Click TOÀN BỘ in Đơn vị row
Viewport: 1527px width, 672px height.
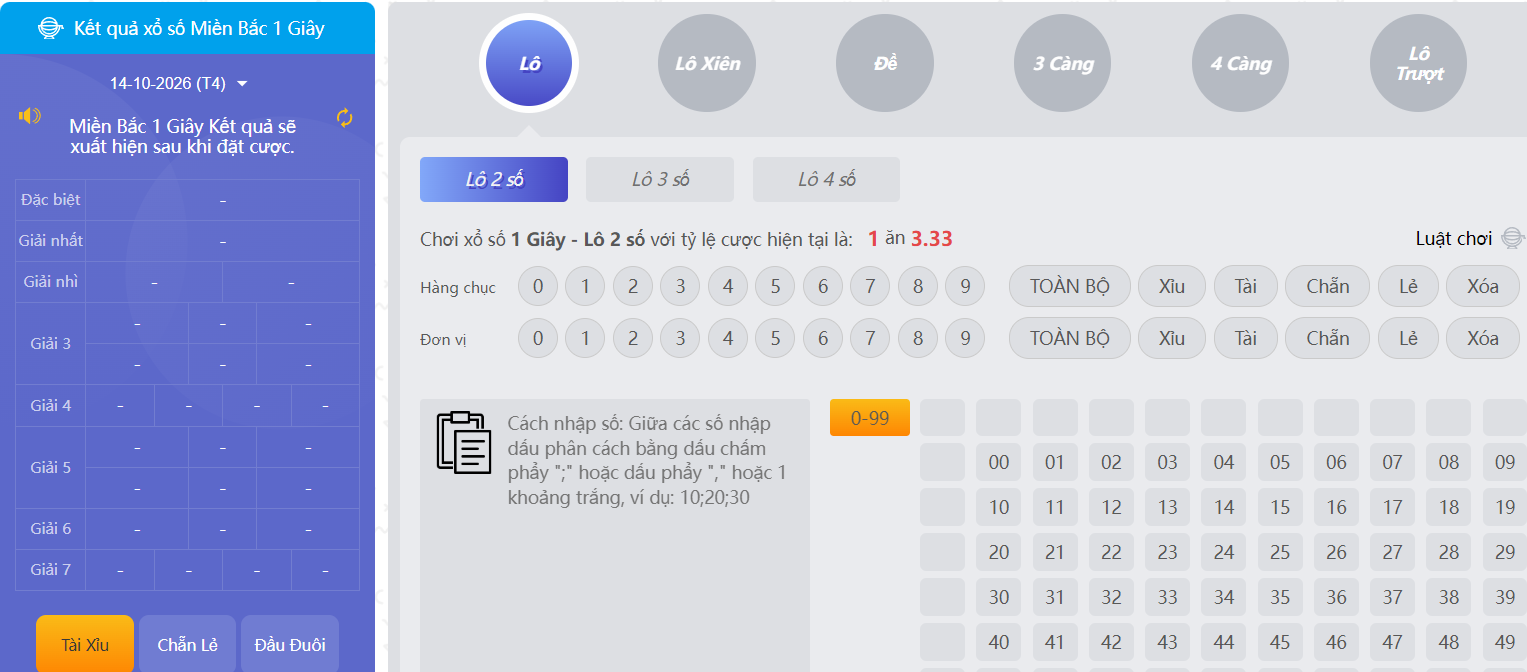tap(1070, 338)
